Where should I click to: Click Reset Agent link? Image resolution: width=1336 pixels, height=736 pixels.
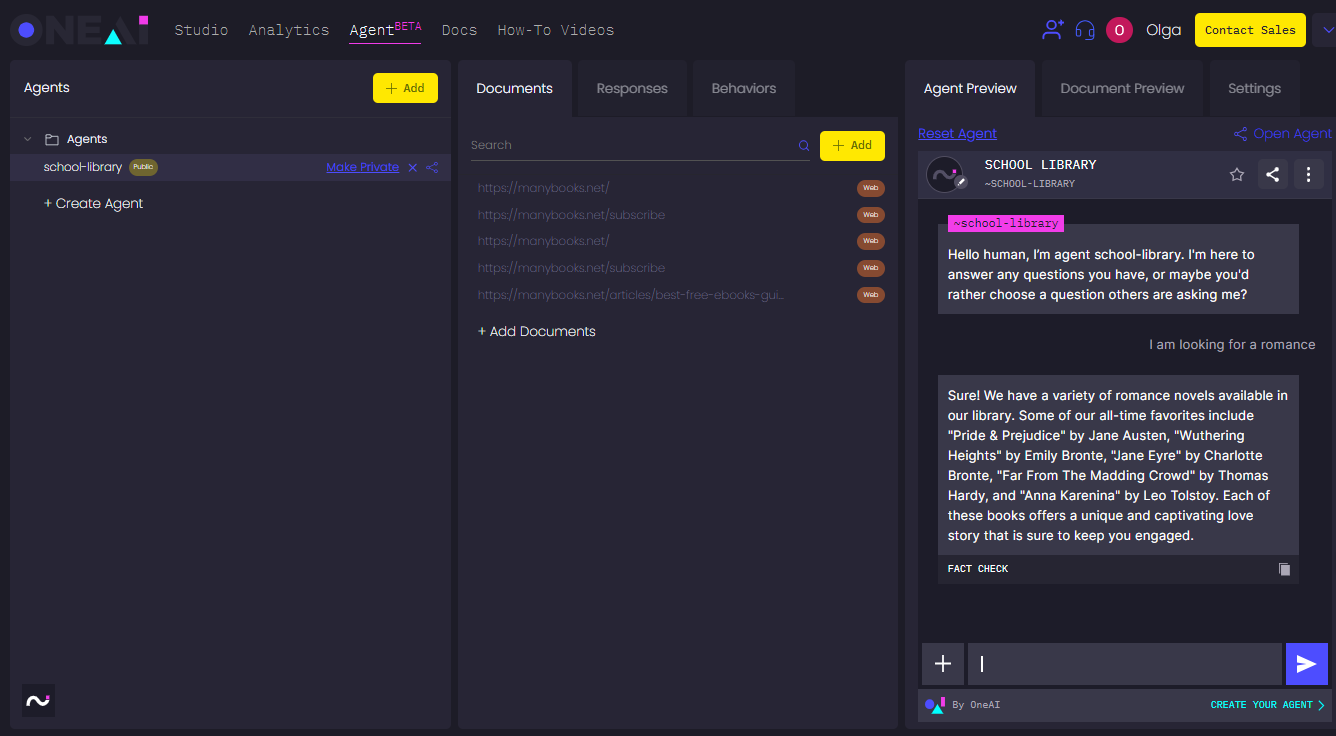[x=957, y=134]
